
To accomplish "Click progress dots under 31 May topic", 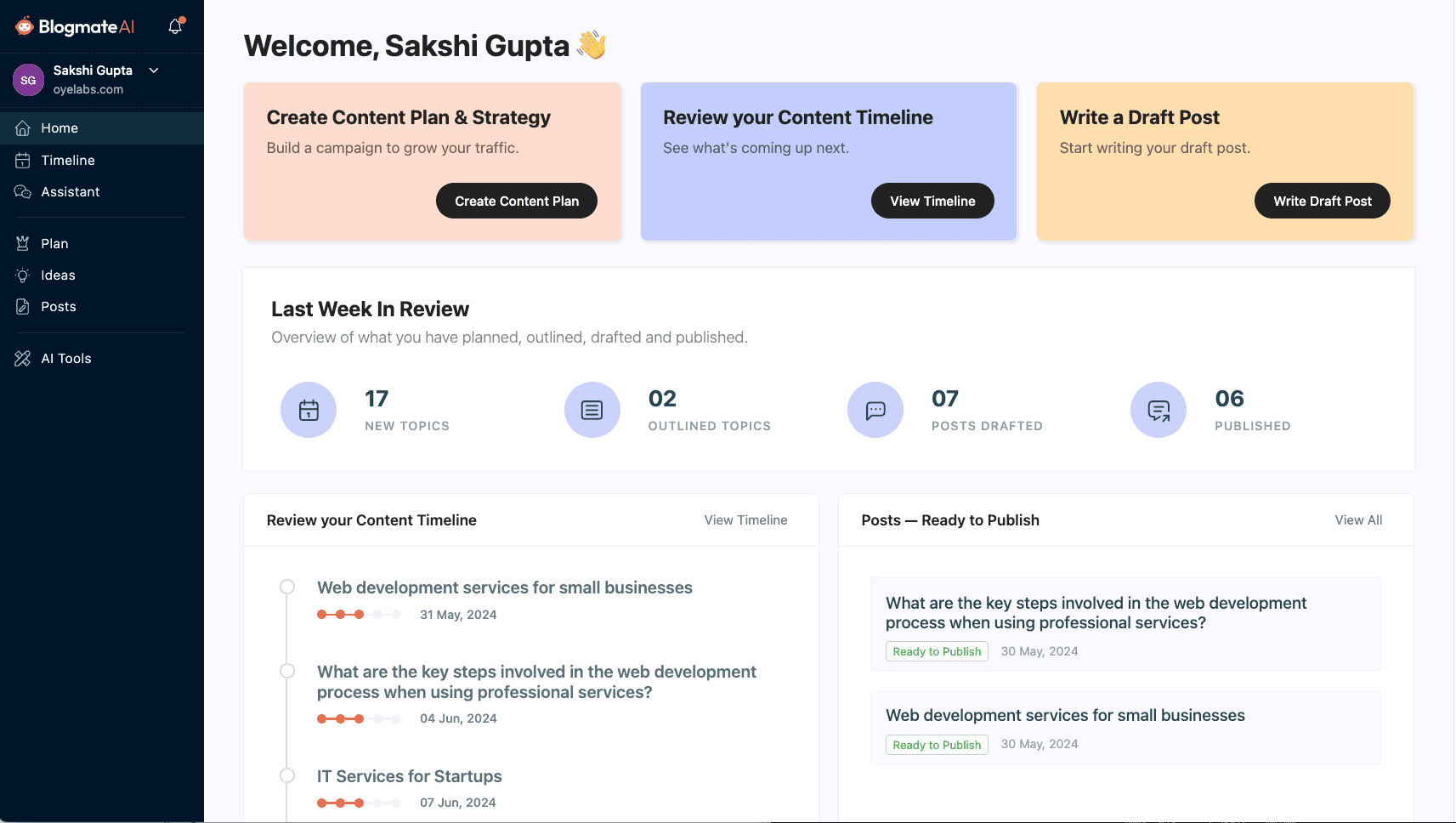I will tap(359, 615).
